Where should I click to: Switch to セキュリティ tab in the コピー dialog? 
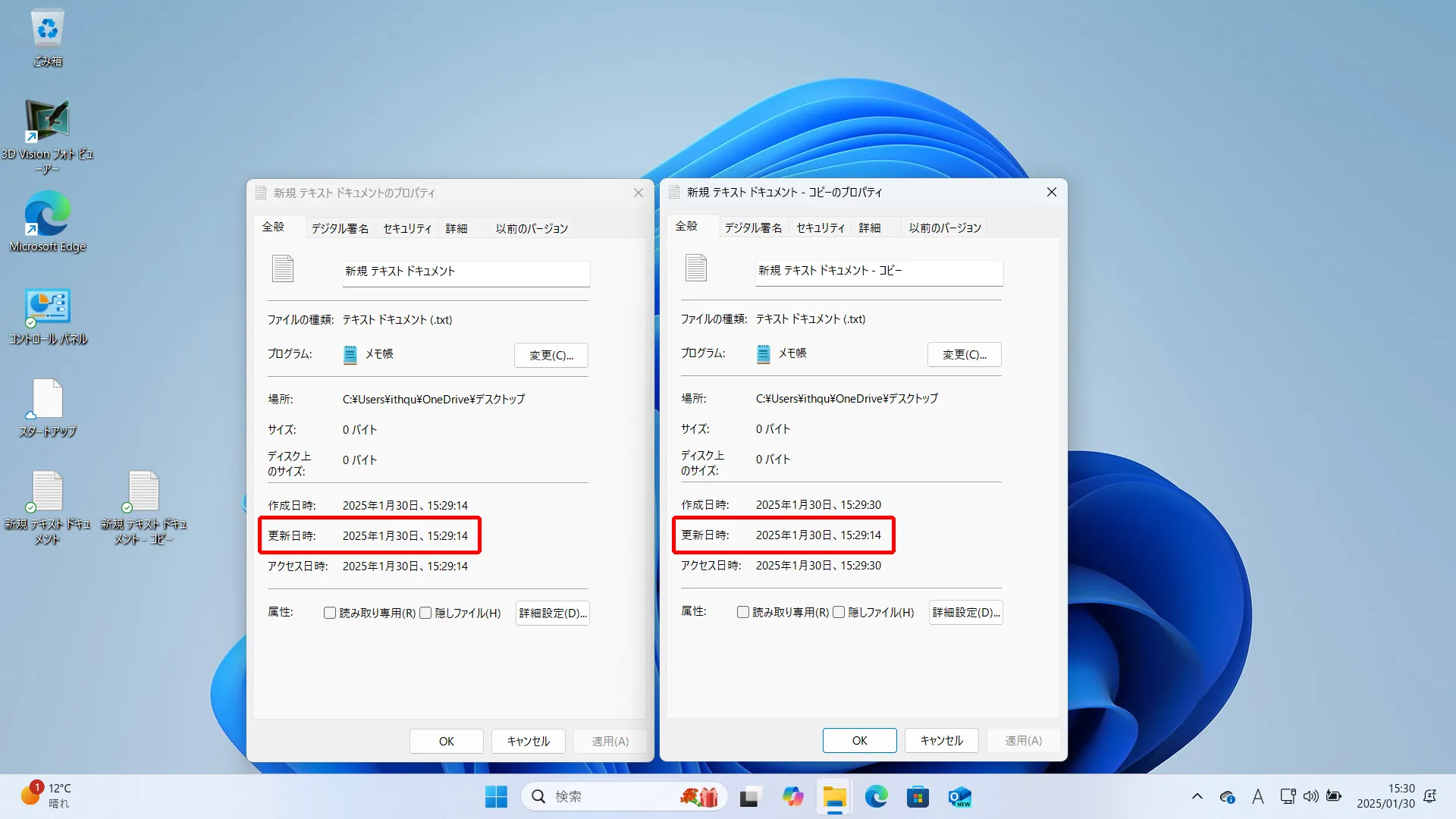tap(821, 227)
